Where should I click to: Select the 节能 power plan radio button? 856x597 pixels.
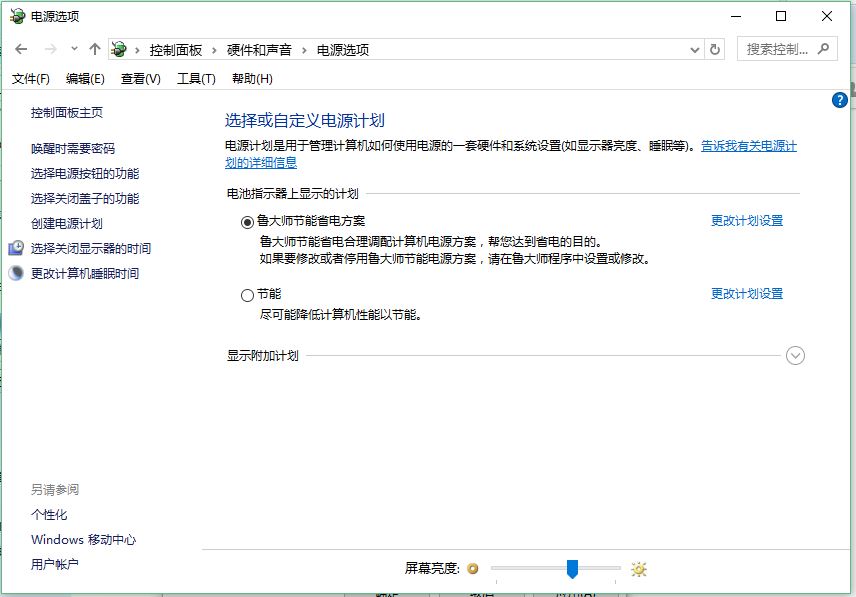coord(247,295)
